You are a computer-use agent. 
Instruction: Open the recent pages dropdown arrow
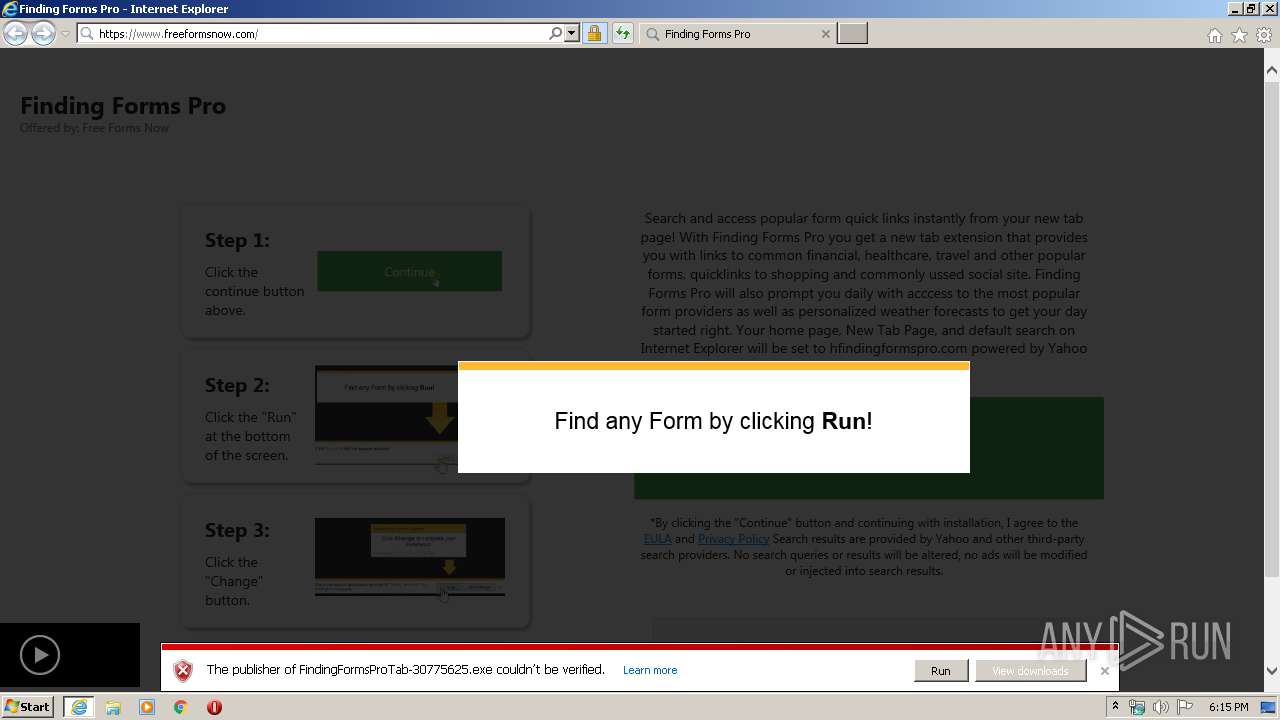point(65,34)
